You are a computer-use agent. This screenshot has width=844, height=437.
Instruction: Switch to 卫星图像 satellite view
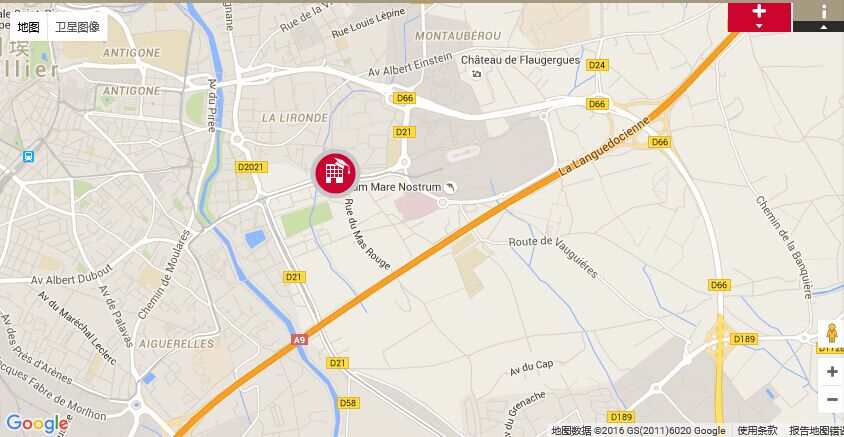point(78,27)
